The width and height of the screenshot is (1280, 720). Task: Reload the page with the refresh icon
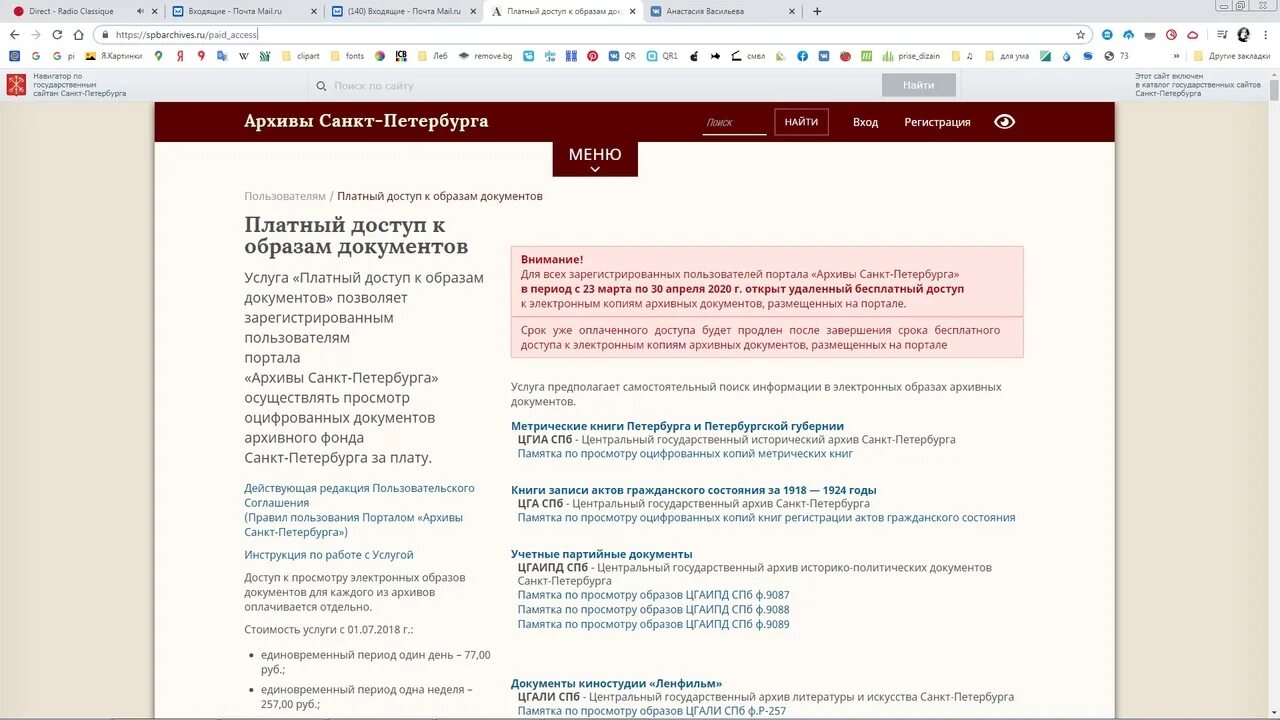click(57, 34)
